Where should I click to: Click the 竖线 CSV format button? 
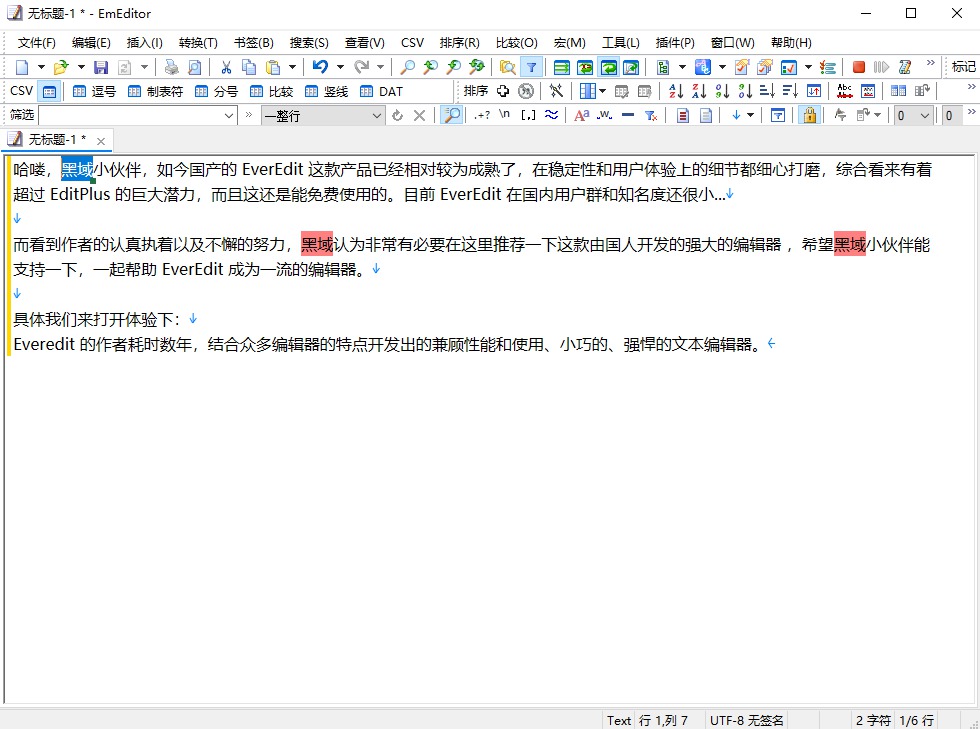[x=326, y=91]
